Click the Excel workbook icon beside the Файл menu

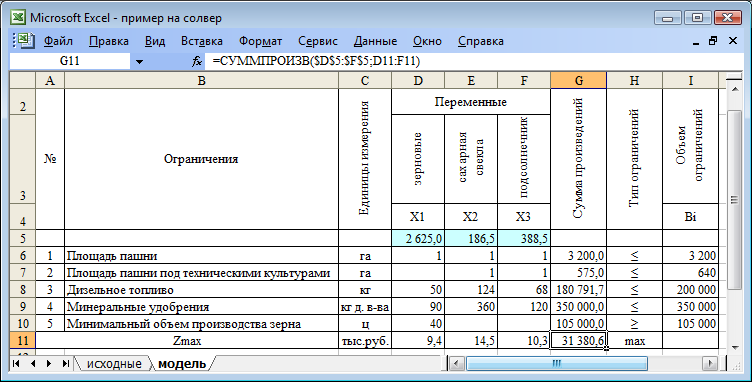click(24, 41)
